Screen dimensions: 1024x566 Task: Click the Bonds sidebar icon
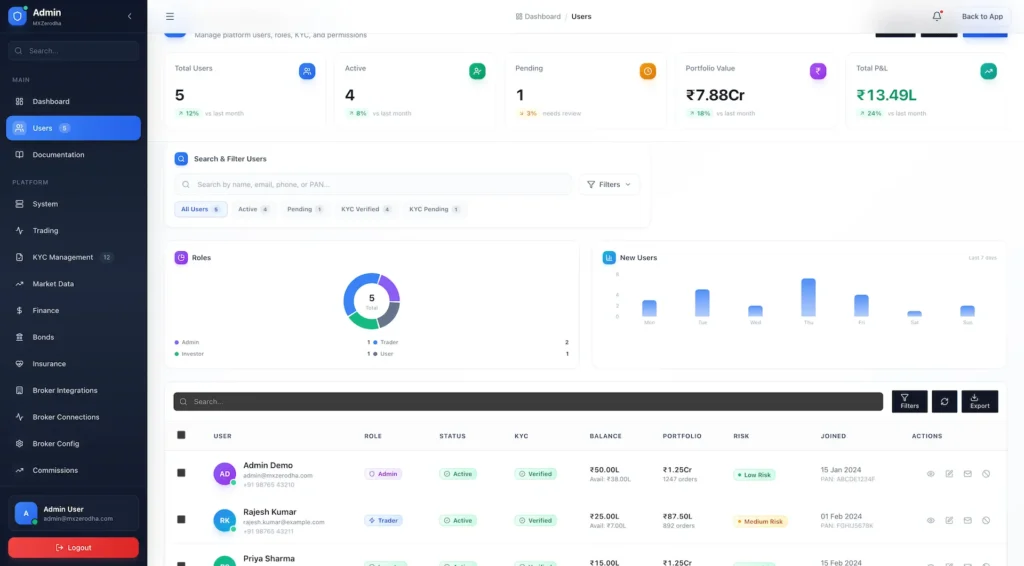(20, 338)
